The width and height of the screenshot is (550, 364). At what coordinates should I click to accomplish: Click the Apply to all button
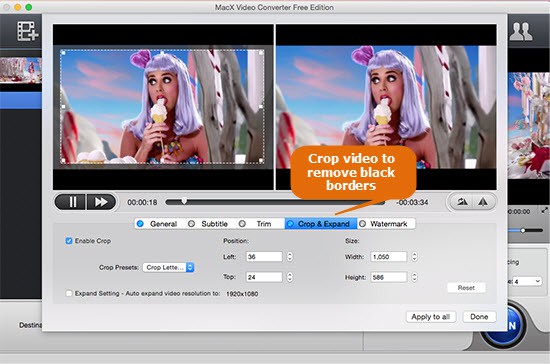(x=431, y=317)
